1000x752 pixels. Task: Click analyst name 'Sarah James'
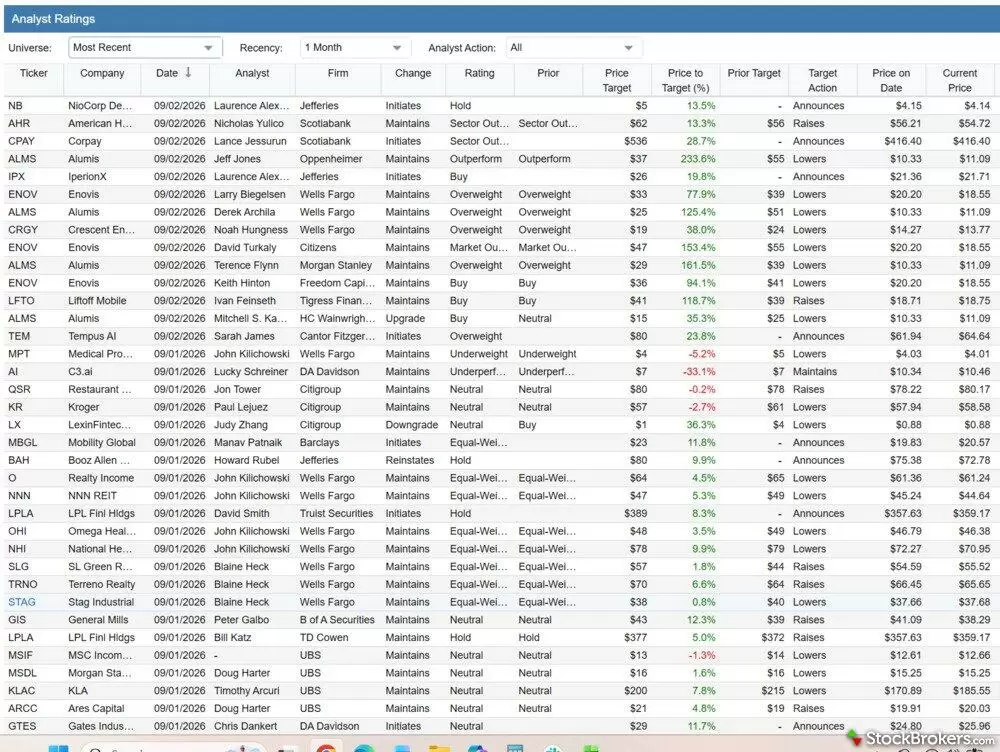coord(244,336)
